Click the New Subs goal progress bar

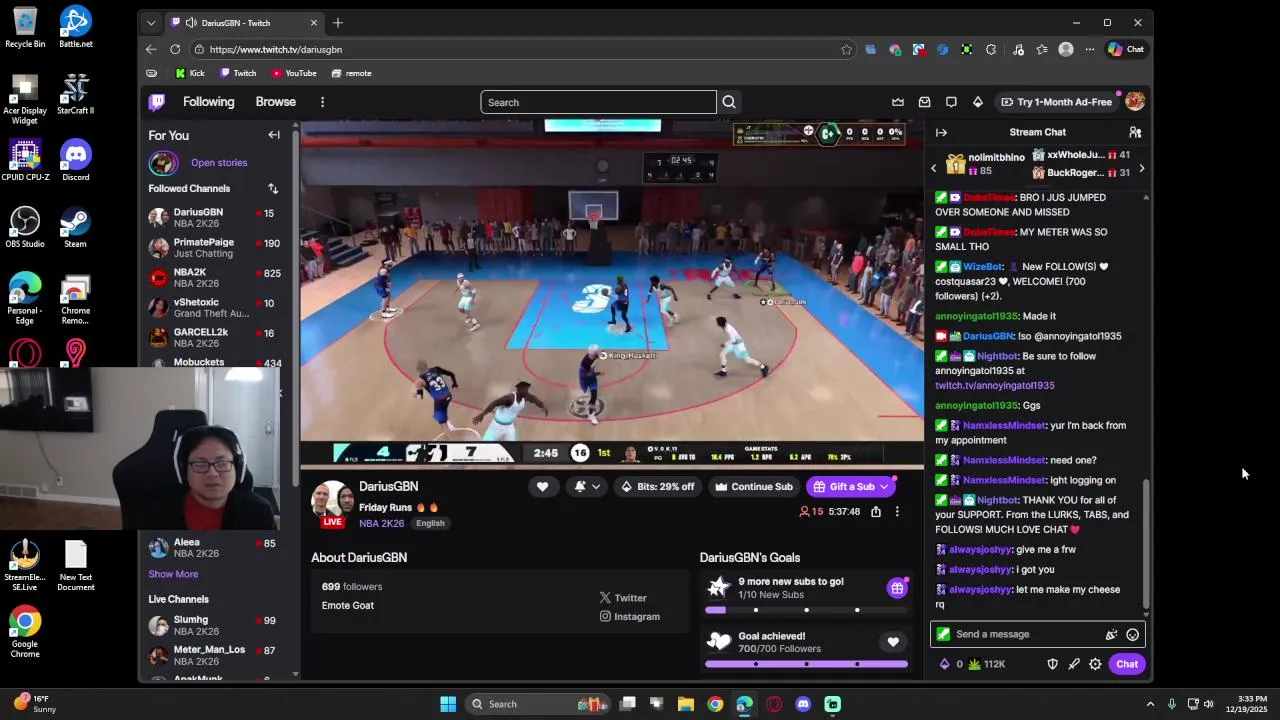click(x=806, y=610)
